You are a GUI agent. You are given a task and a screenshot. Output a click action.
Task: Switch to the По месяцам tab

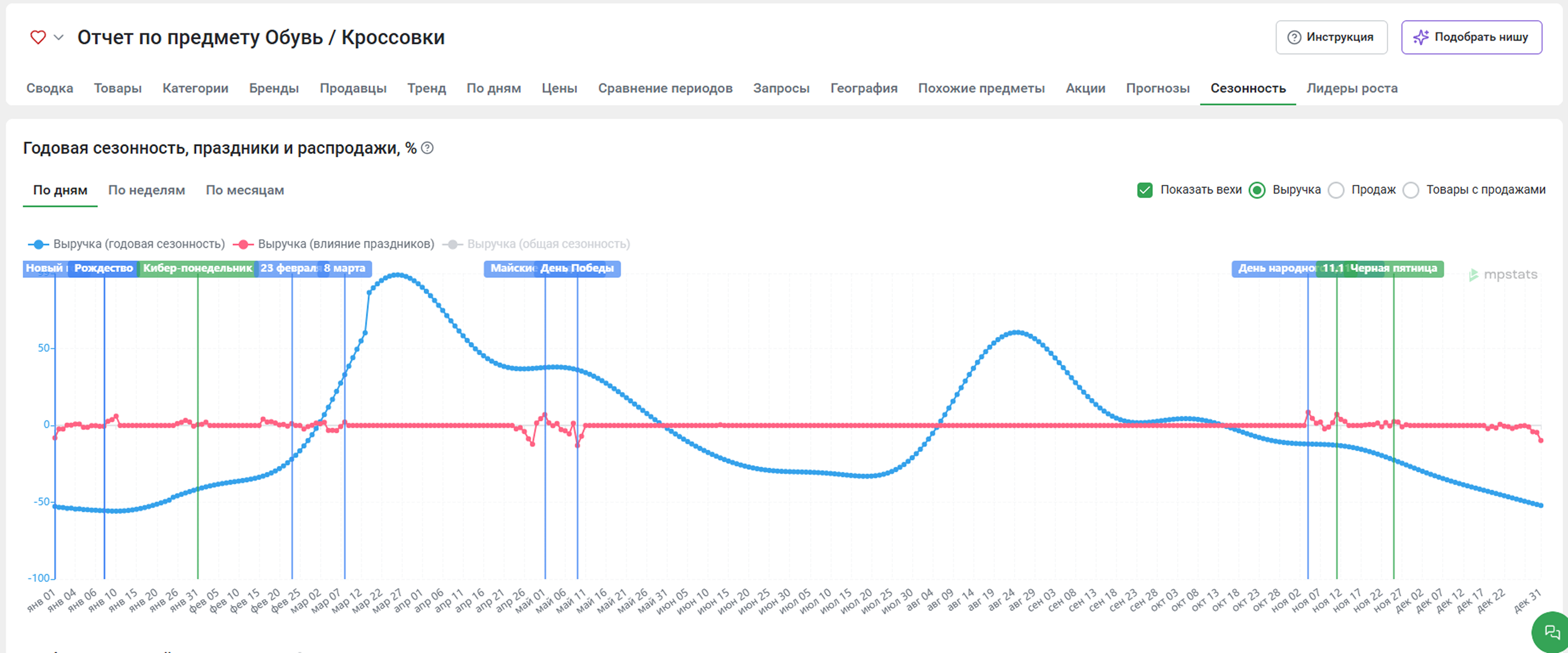pos(245,190)
